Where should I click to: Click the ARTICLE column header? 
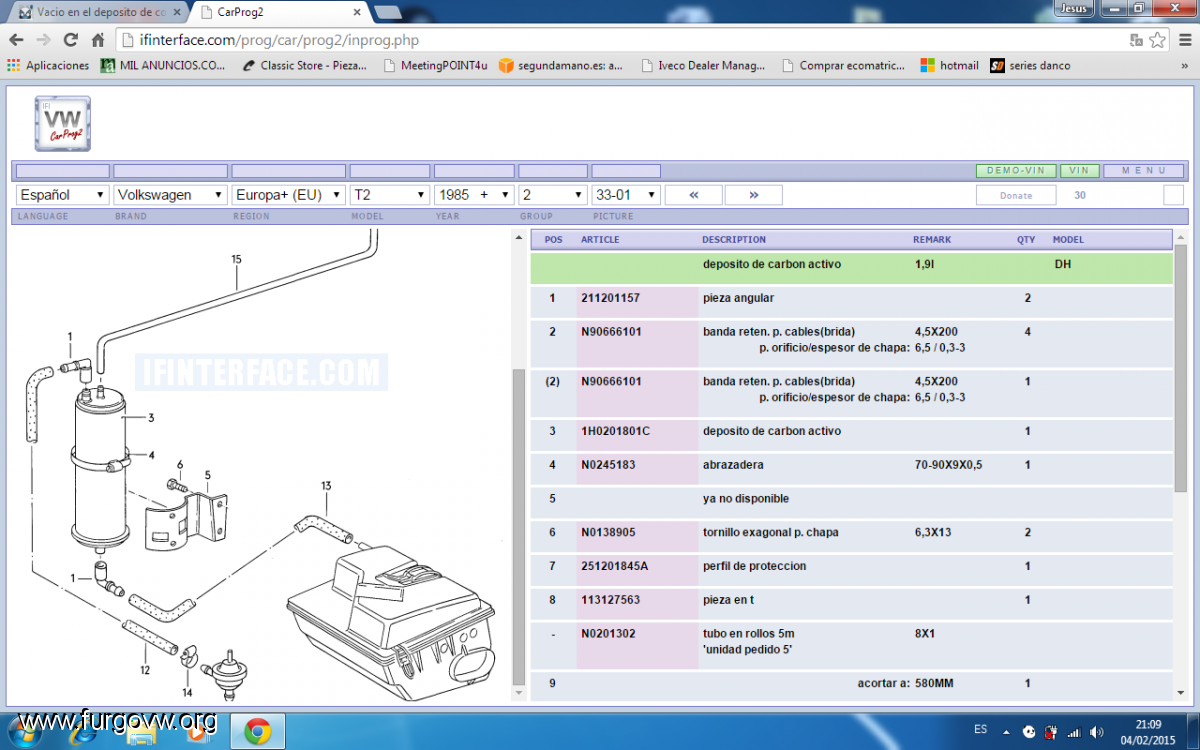click(x=600, y=240)
